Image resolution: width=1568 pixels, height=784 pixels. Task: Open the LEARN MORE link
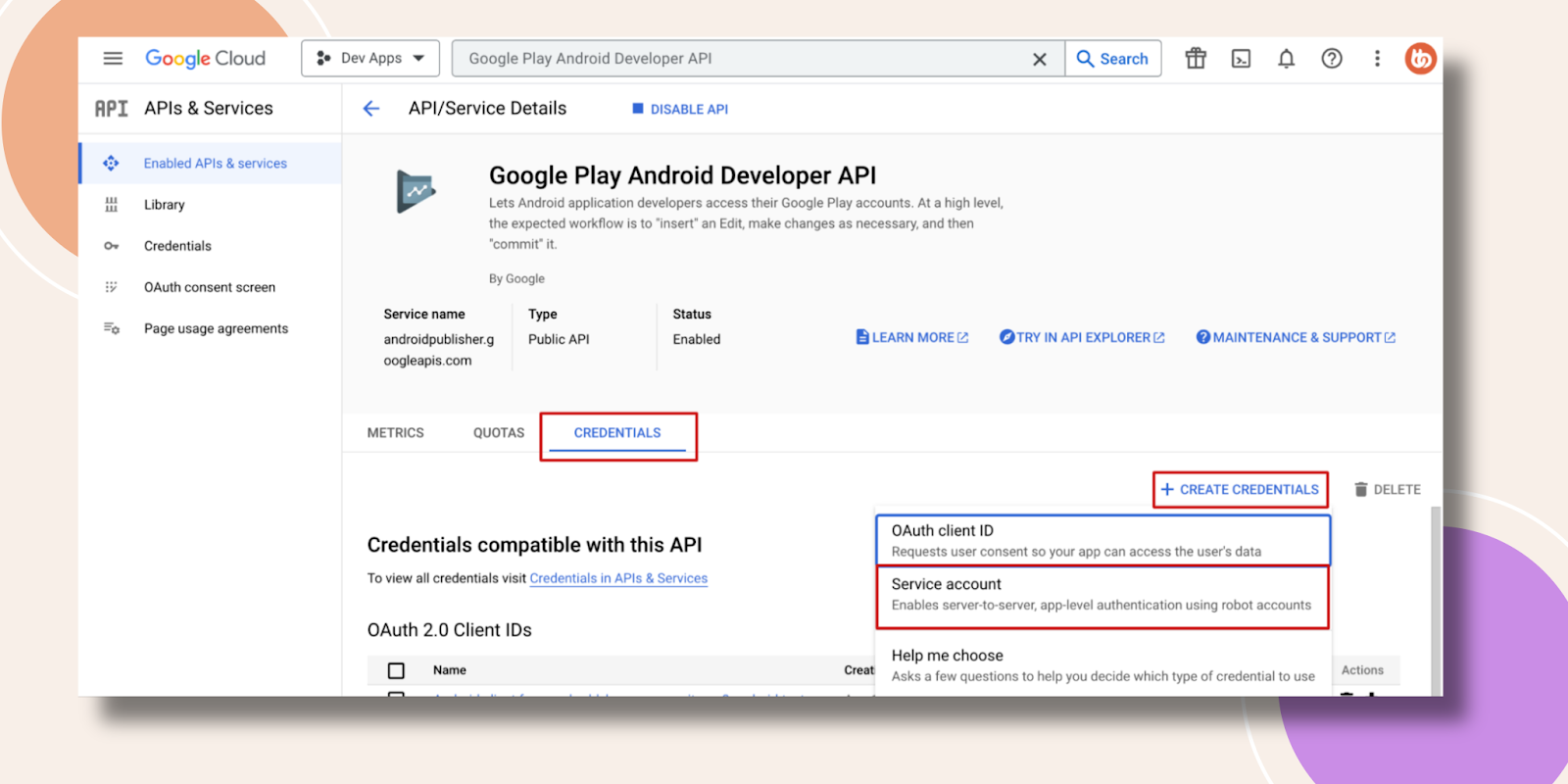pyautogui.click(x=912, y=337)
